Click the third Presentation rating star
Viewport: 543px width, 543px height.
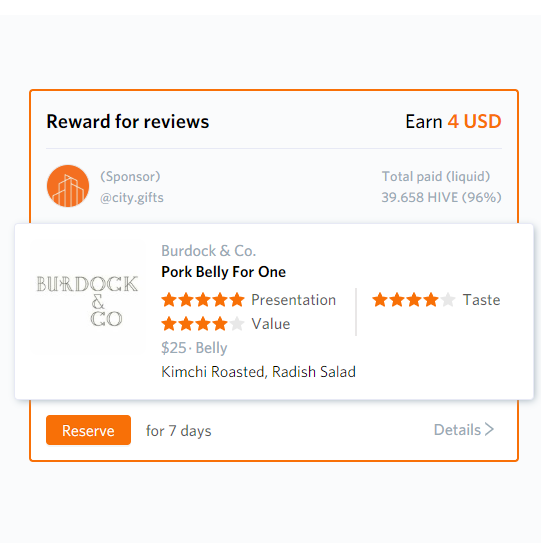[203, 300]
